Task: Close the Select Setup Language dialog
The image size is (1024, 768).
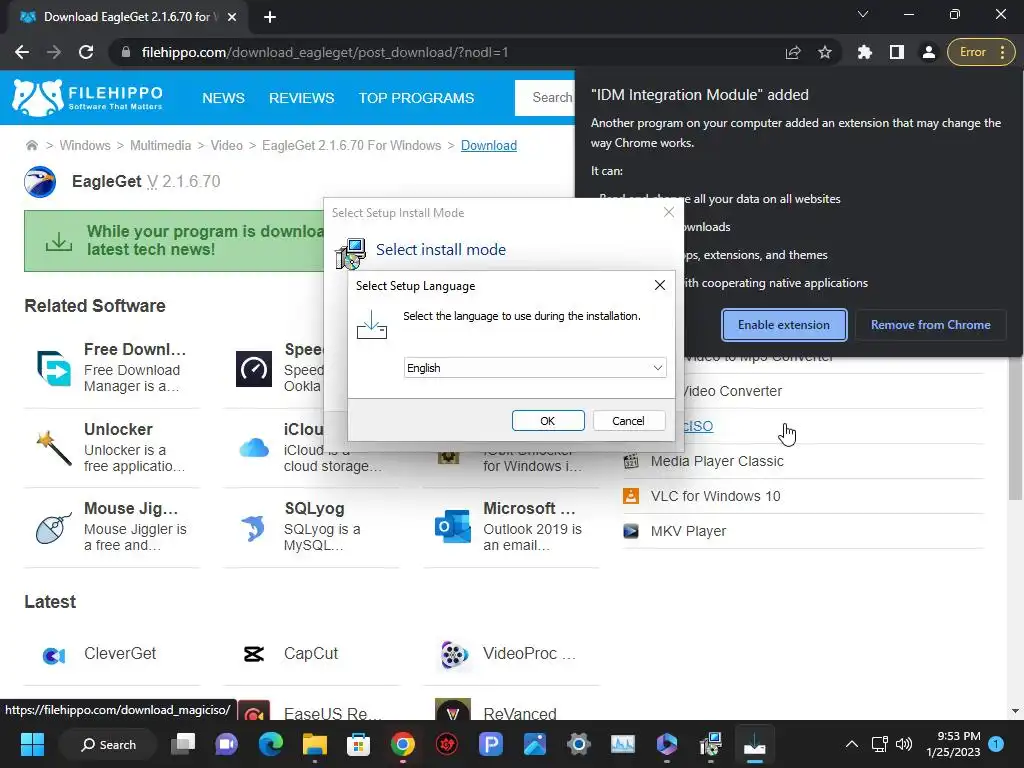Action: pyautogui.click(x=660, y=285)
